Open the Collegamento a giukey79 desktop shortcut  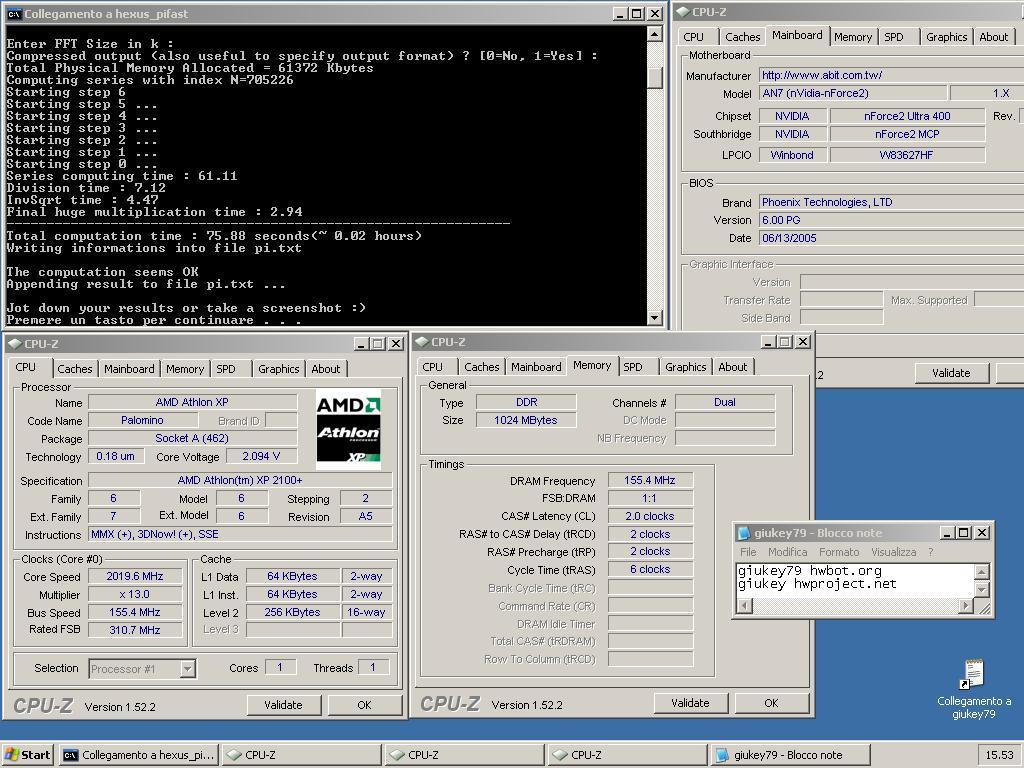point(974,689)
